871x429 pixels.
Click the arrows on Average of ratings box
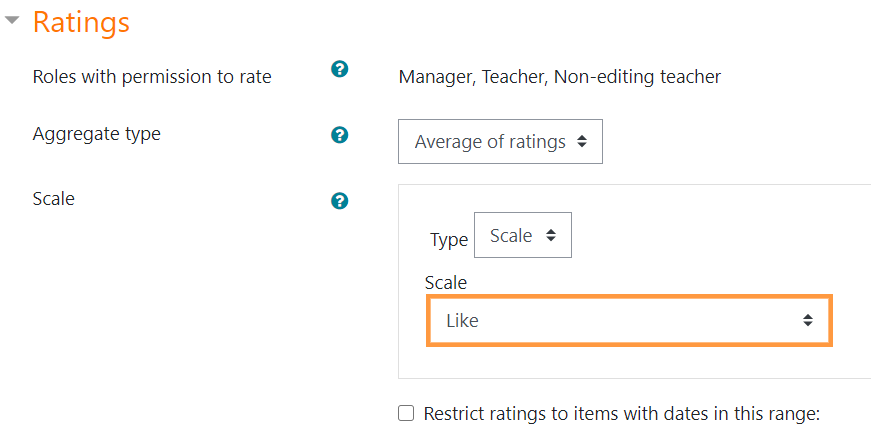click(582, 142)
